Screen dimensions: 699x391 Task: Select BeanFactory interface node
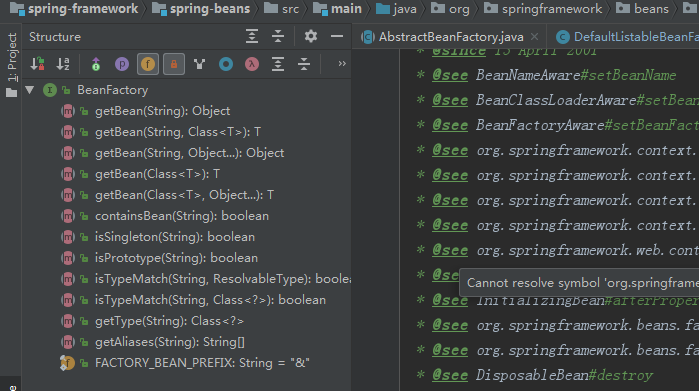[112, 90]
